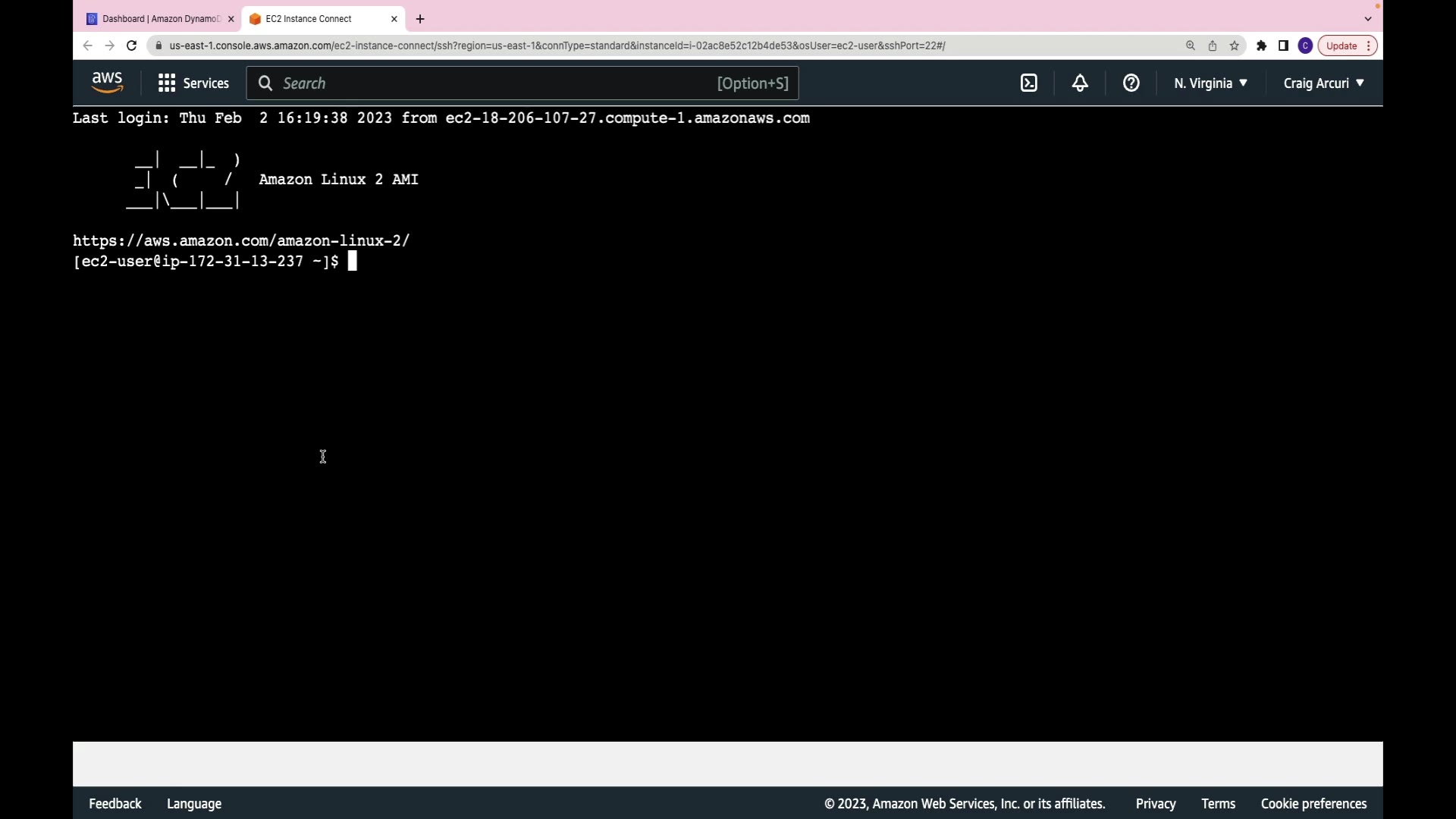Open the notifications bell

(x=1080, y=83)
